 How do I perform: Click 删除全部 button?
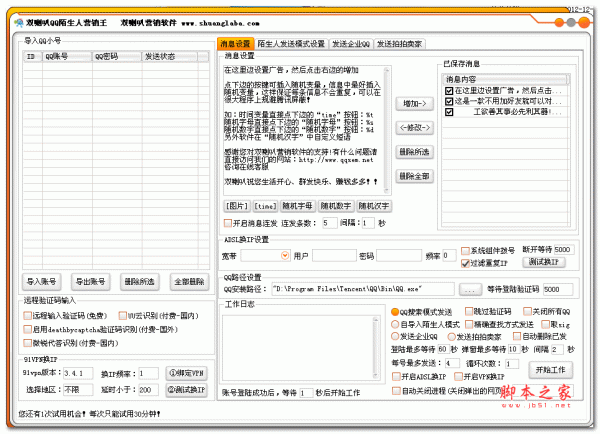pyautogui.click(x=414, y=176)
